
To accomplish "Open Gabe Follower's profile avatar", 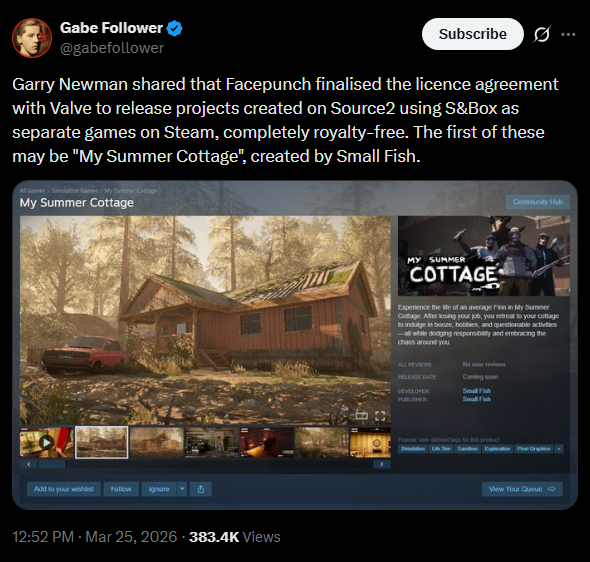I will (32, 38).
